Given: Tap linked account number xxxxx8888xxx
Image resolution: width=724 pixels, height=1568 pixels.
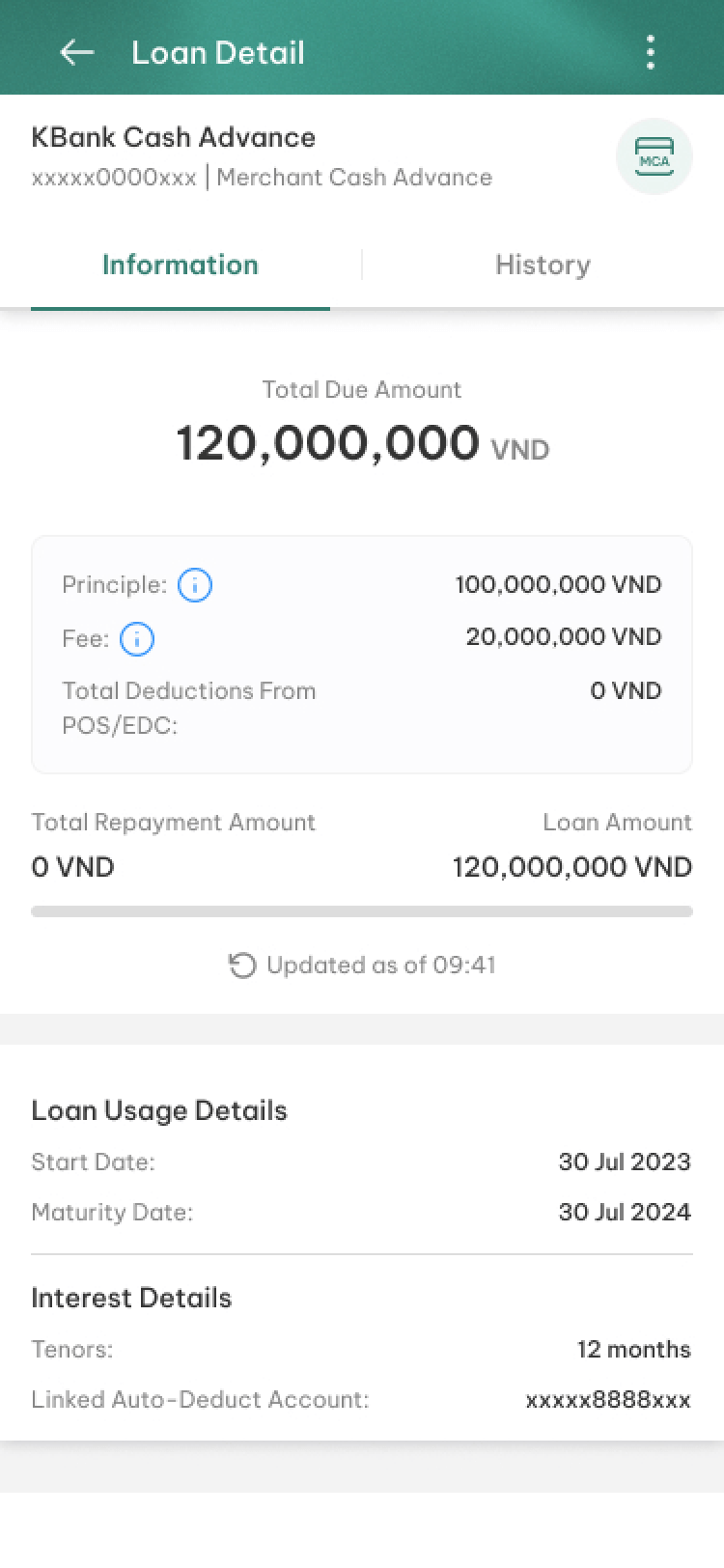Looking at the screenshot, I should click(x=608, y=1400).
